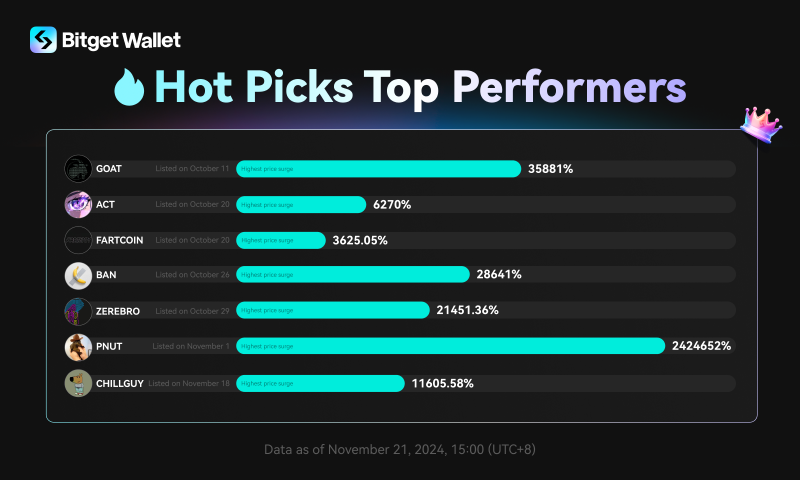
Task: Click the ZEREBRO token name label
Action: coord(118,311)
